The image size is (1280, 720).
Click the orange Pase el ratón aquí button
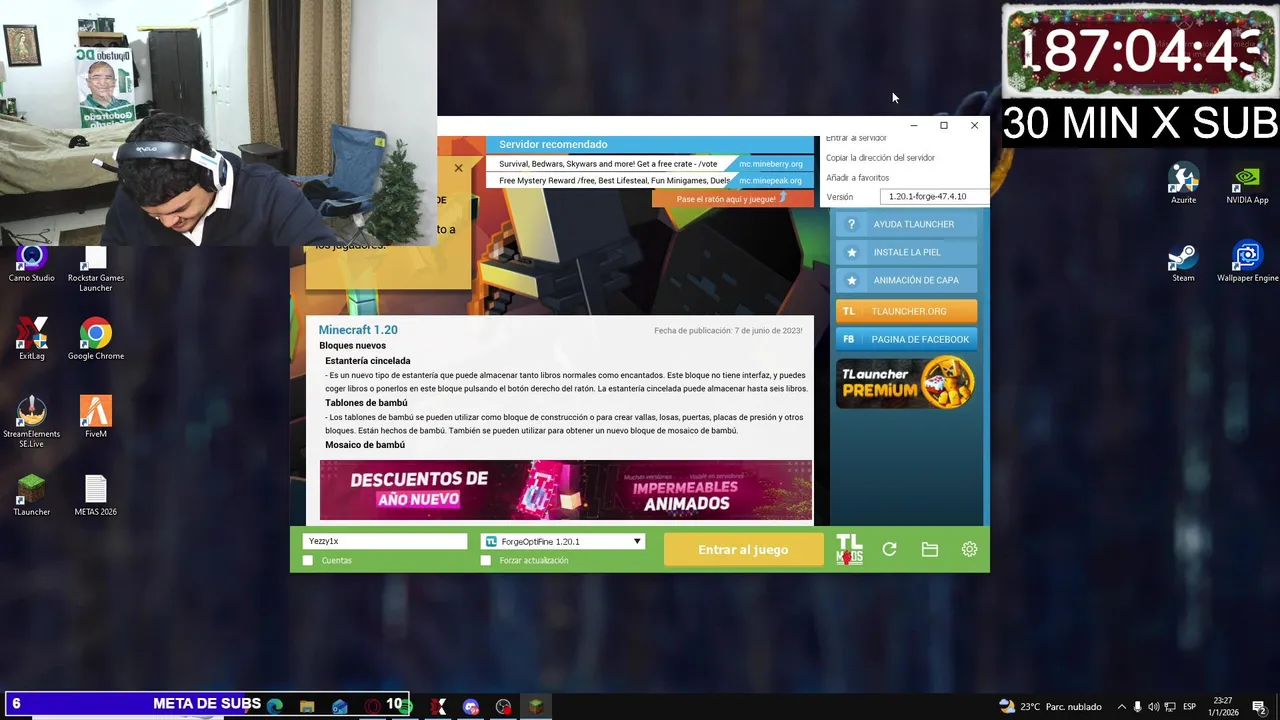pos(733,199)
